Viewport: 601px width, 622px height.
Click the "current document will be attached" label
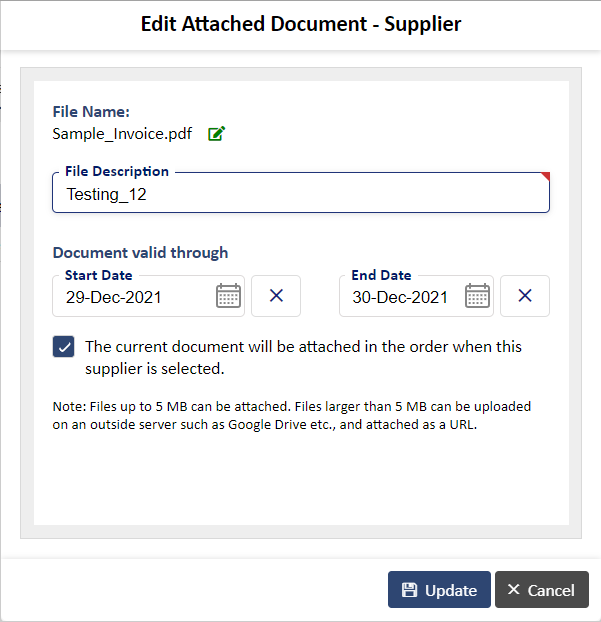303,358
